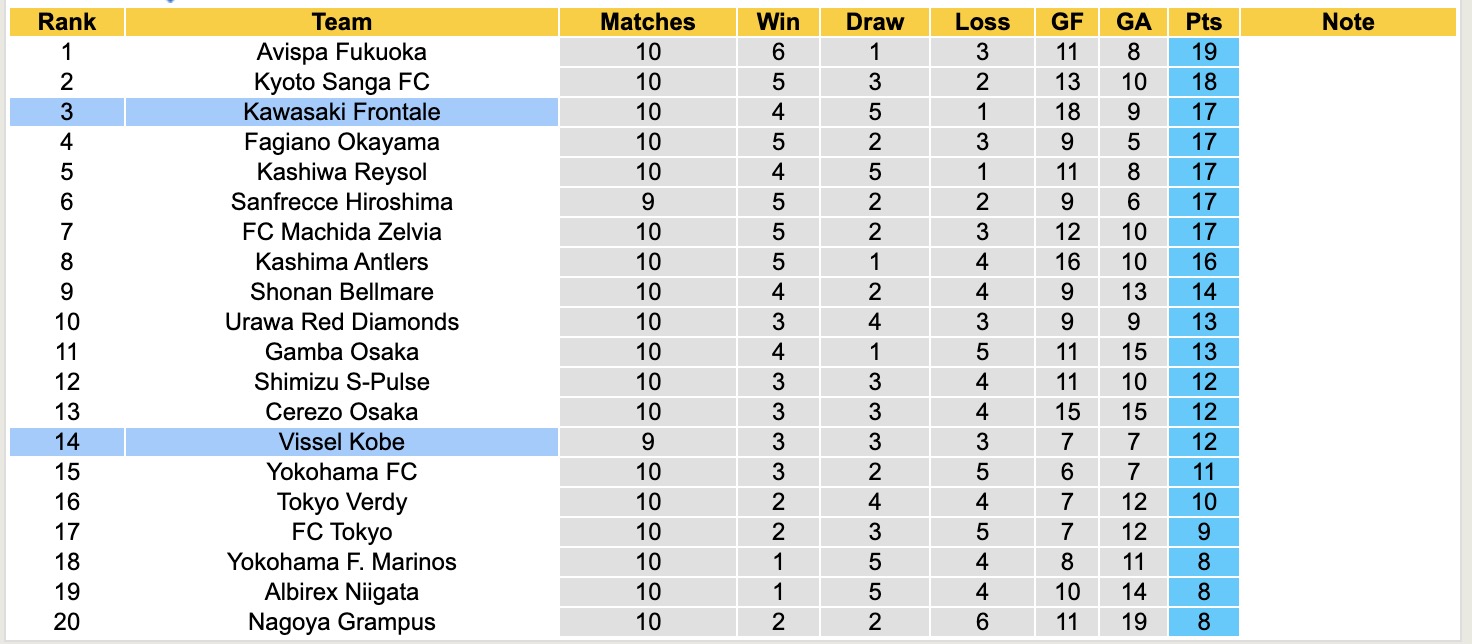Viewport: 1472px width, 644px height.
Task: Click the Nagoya Grampus team name
Action: 341,622
